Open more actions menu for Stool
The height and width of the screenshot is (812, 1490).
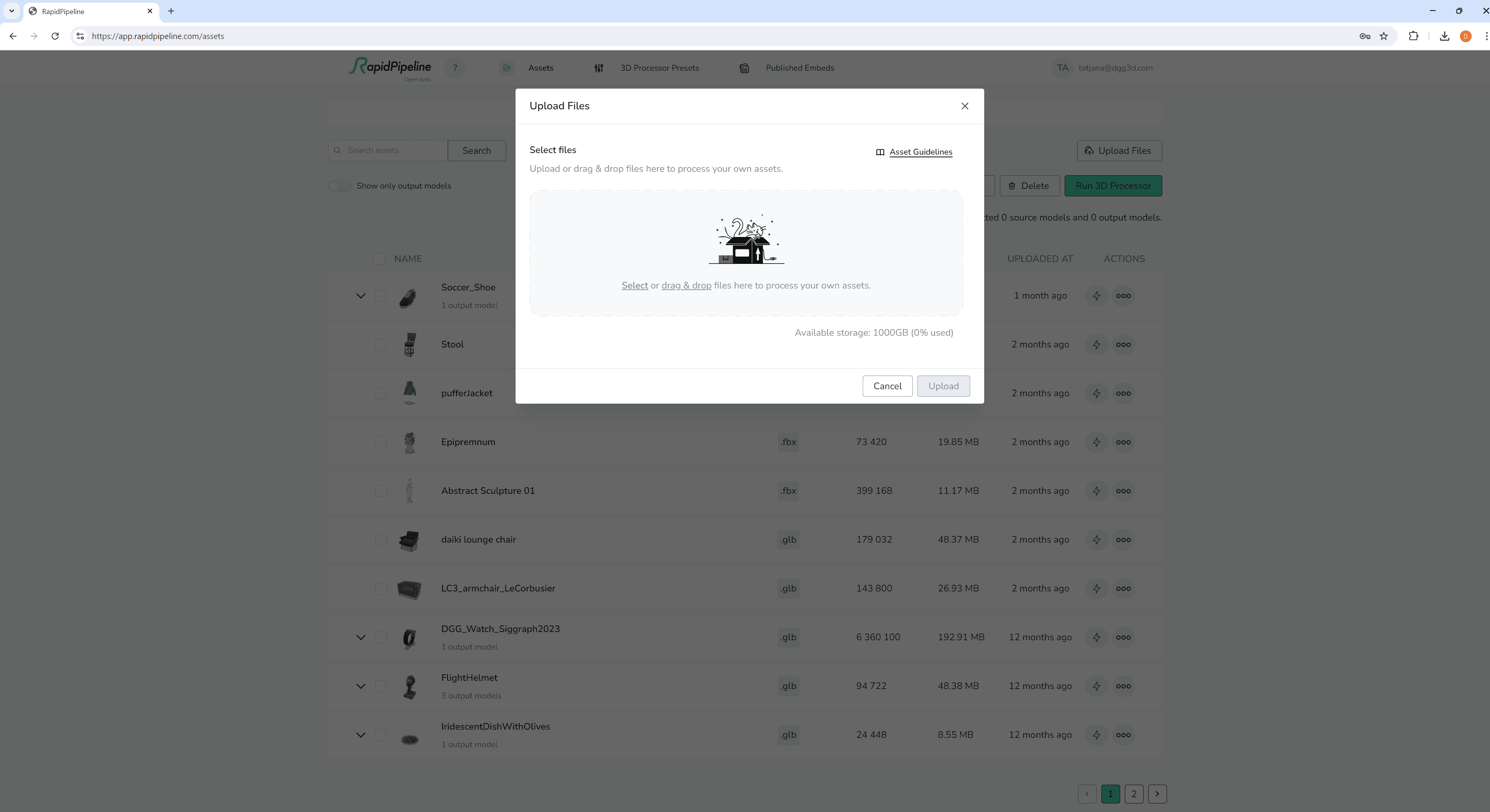(1123, 344)
